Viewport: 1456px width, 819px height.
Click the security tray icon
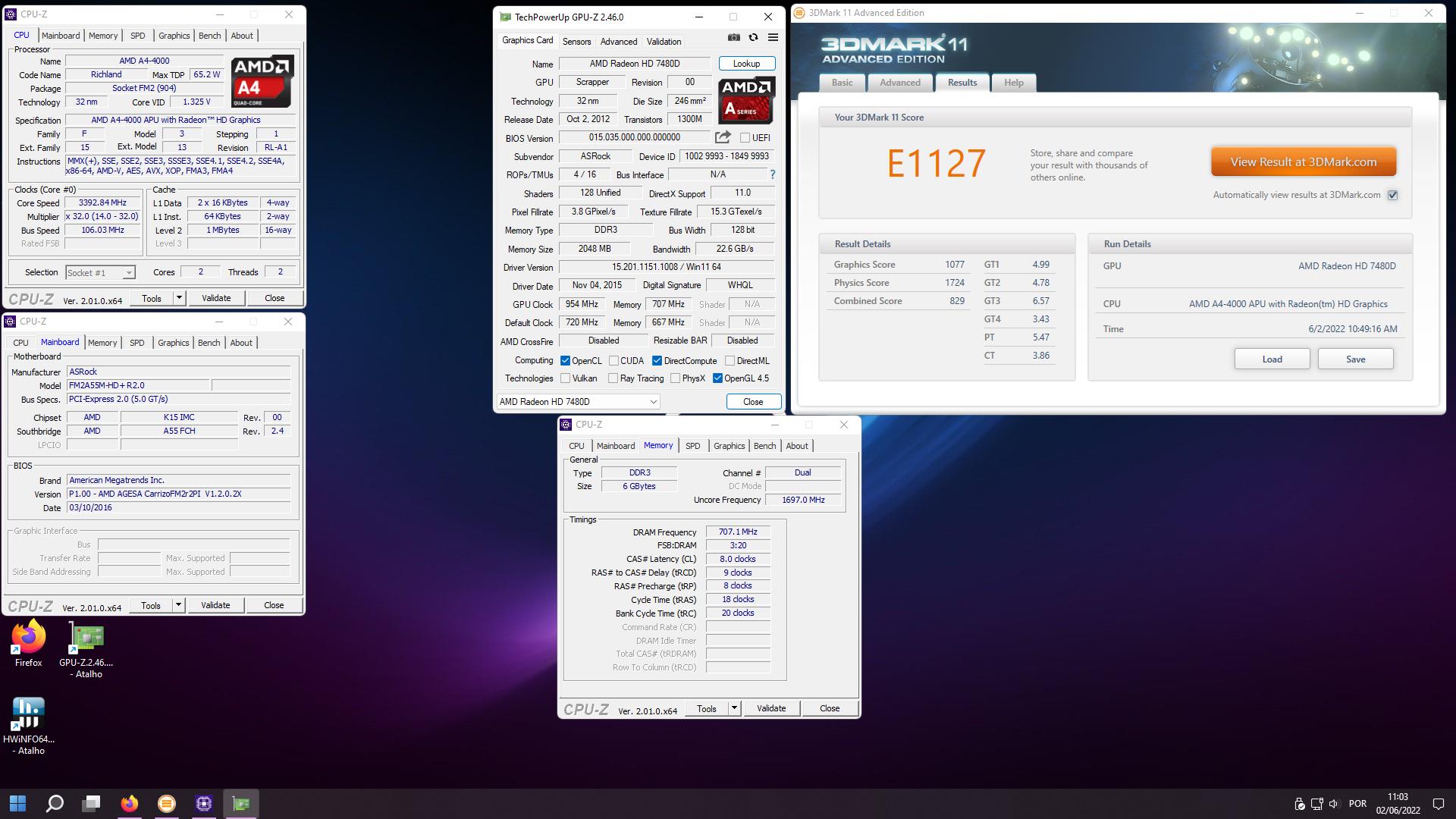point(1299,804)
